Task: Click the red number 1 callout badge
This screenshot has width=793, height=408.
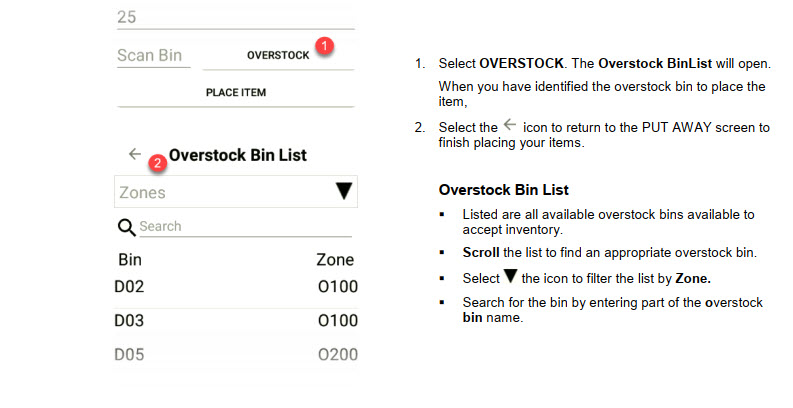Action: [x=324, y=46]
